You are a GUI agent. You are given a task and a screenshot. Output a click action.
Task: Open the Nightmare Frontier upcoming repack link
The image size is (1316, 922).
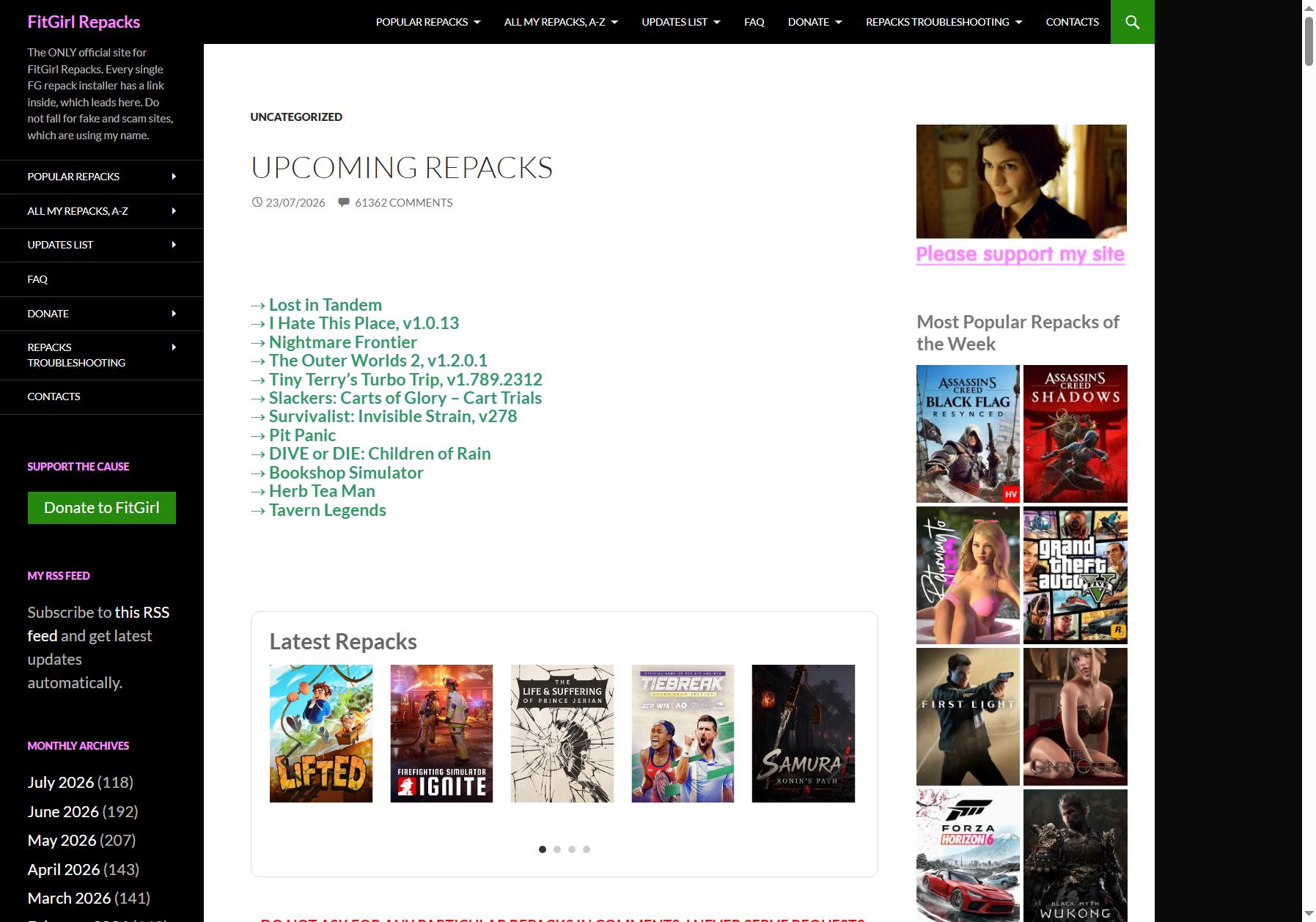pyautogui.click(x=343, y=342)
